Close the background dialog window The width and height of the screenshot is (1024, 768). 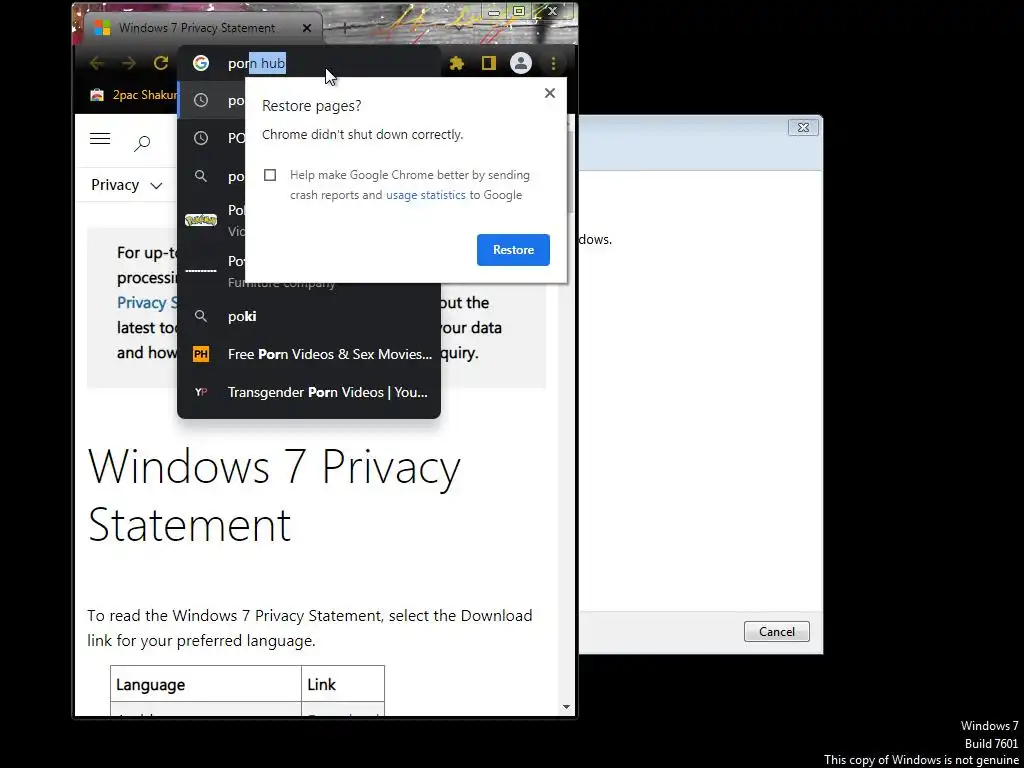pos(803,127)
